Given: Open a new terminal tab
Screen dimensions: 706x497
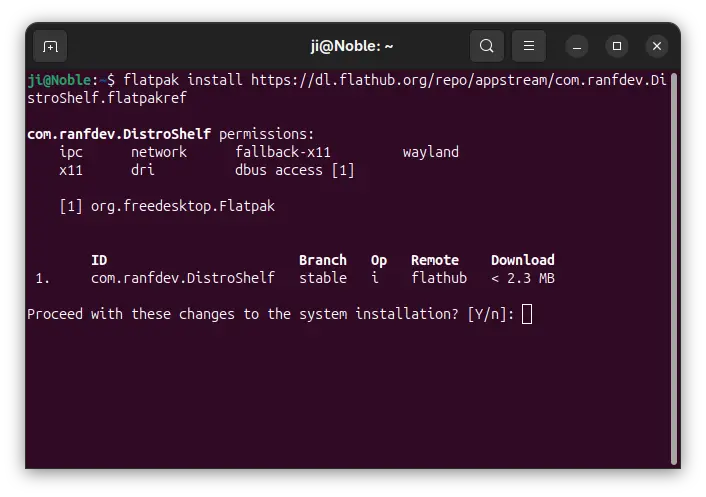Looking at the screenshot, I should 50,46.
